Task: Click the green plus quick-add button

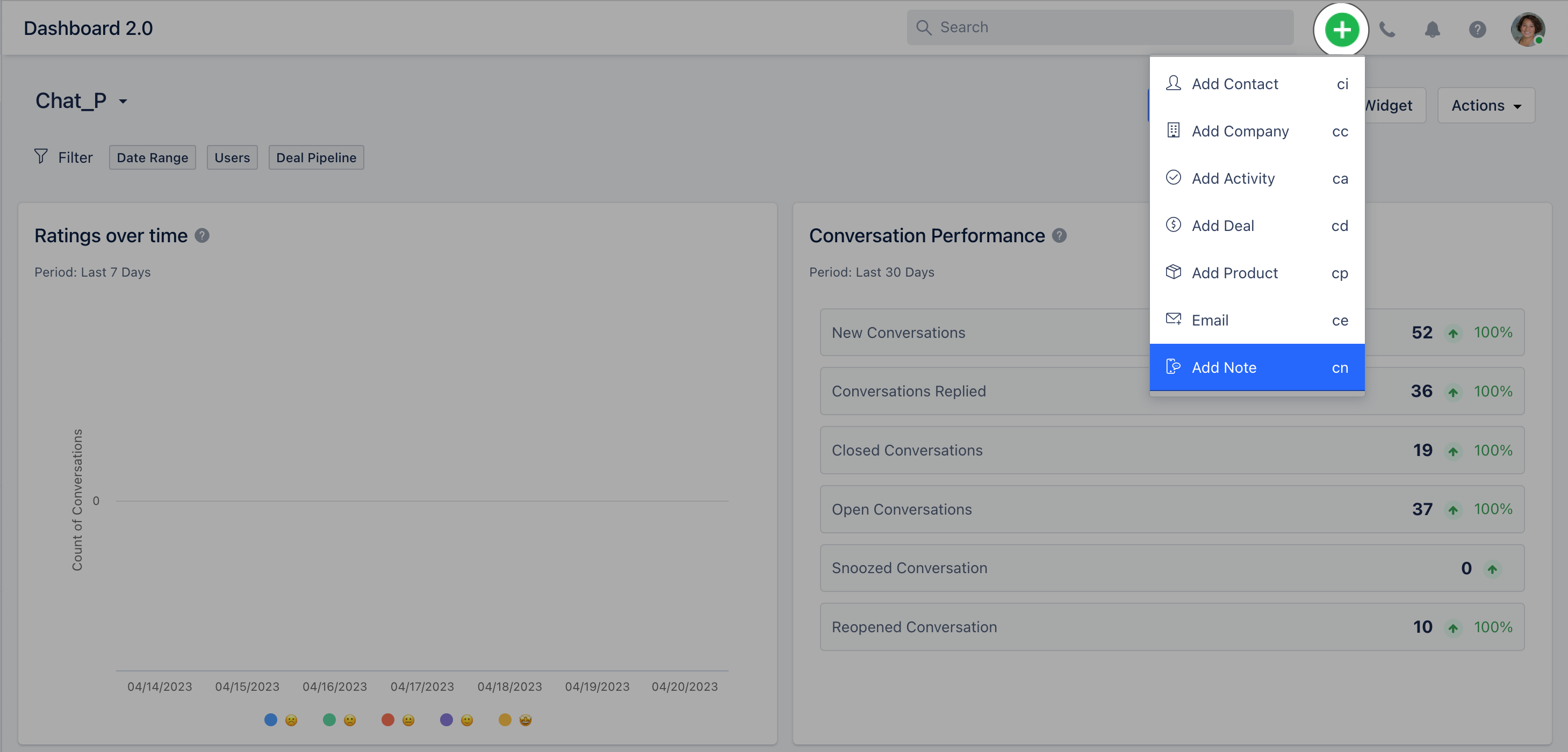Action: pos(1341,29)
